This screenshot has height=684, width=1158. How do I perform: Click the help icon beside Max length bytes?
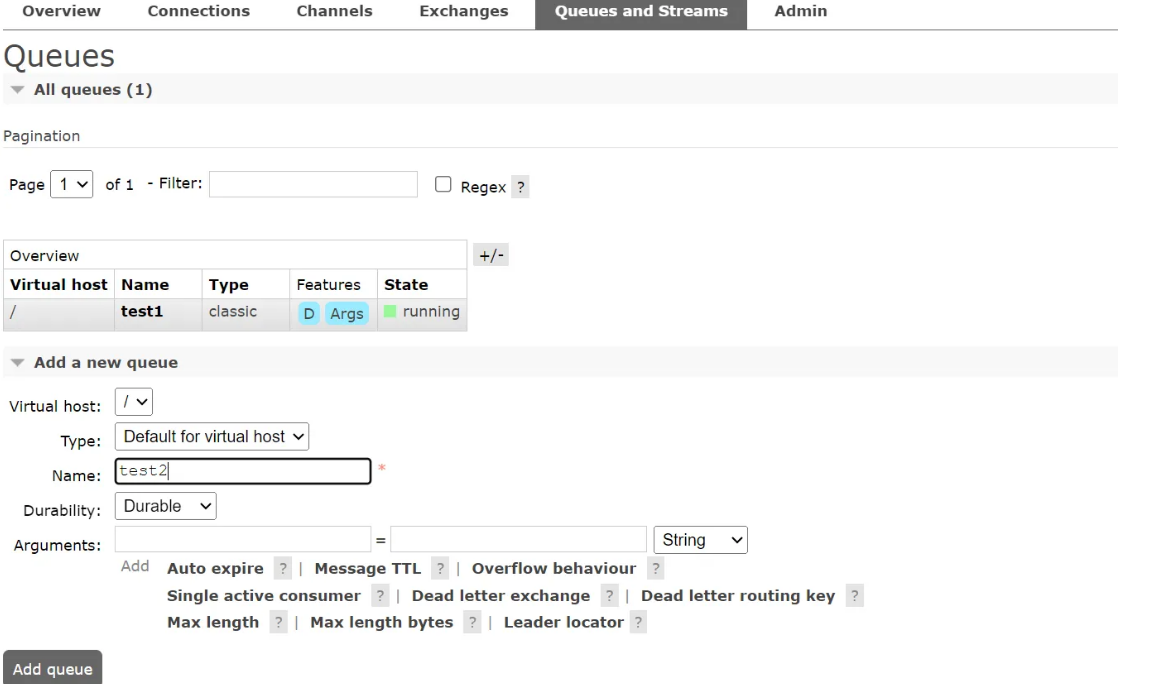point(472,623)
